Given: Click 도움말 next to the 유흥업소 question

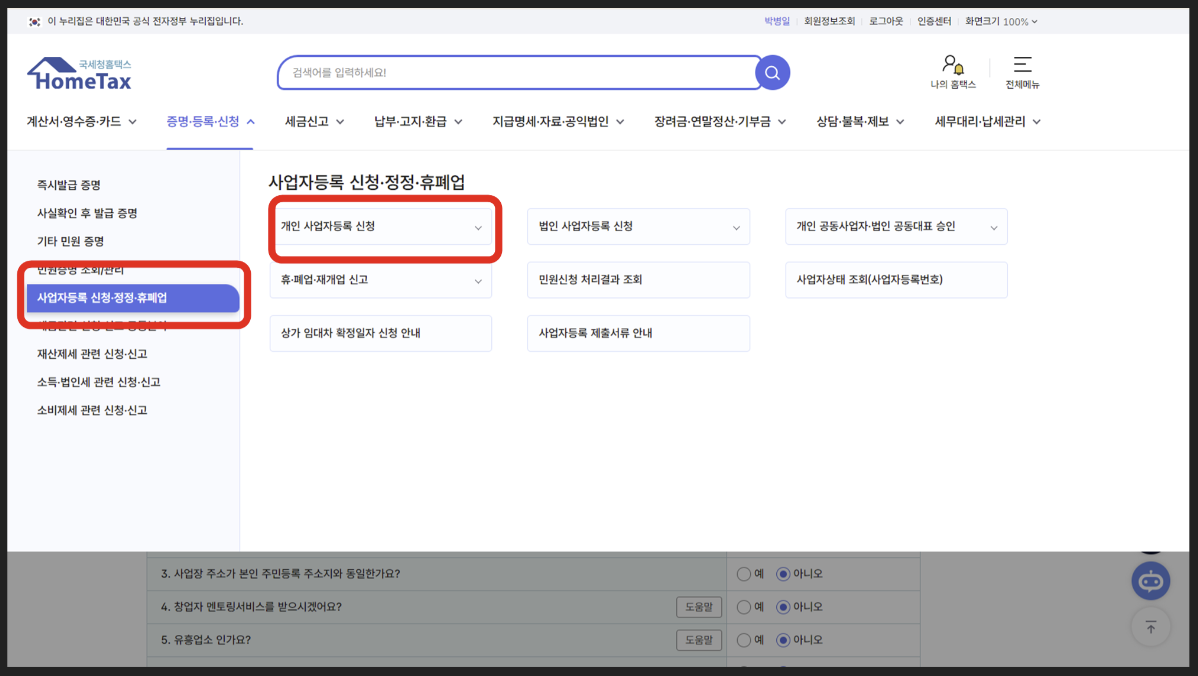Looking at the screenshot, I should [699, 639].
